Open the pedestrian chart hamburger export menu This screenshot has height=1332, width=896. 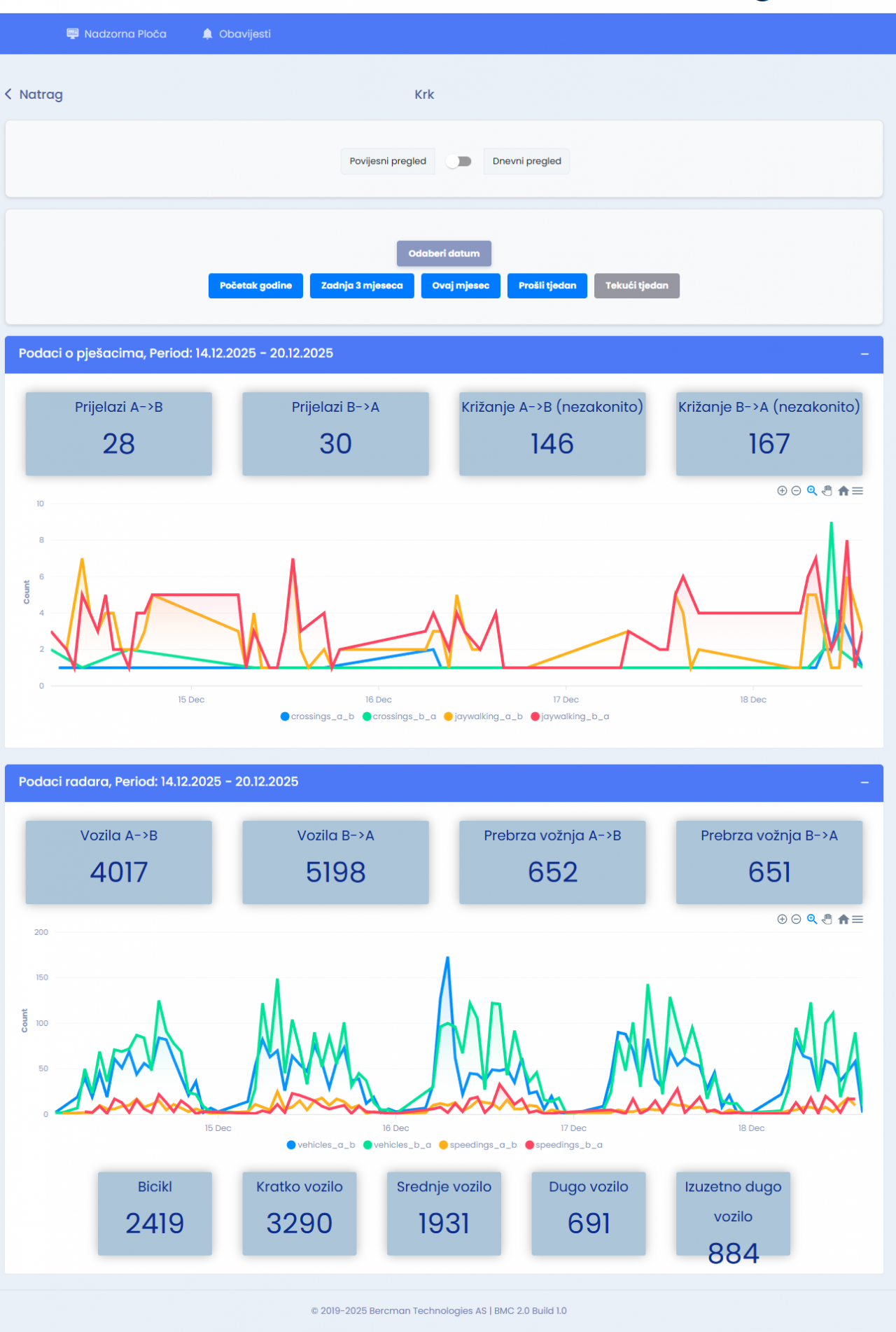click(x=857, y=491)
